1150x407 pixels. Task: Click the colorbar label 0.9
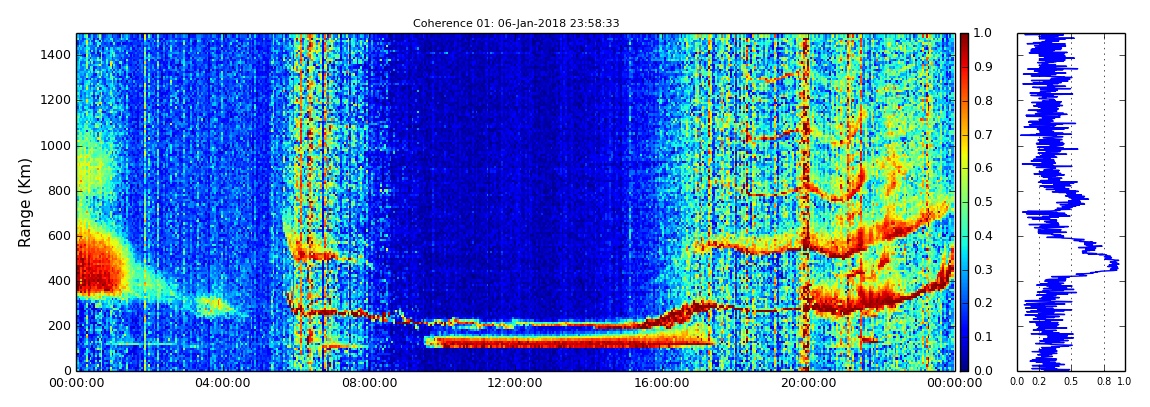[981, 67]
